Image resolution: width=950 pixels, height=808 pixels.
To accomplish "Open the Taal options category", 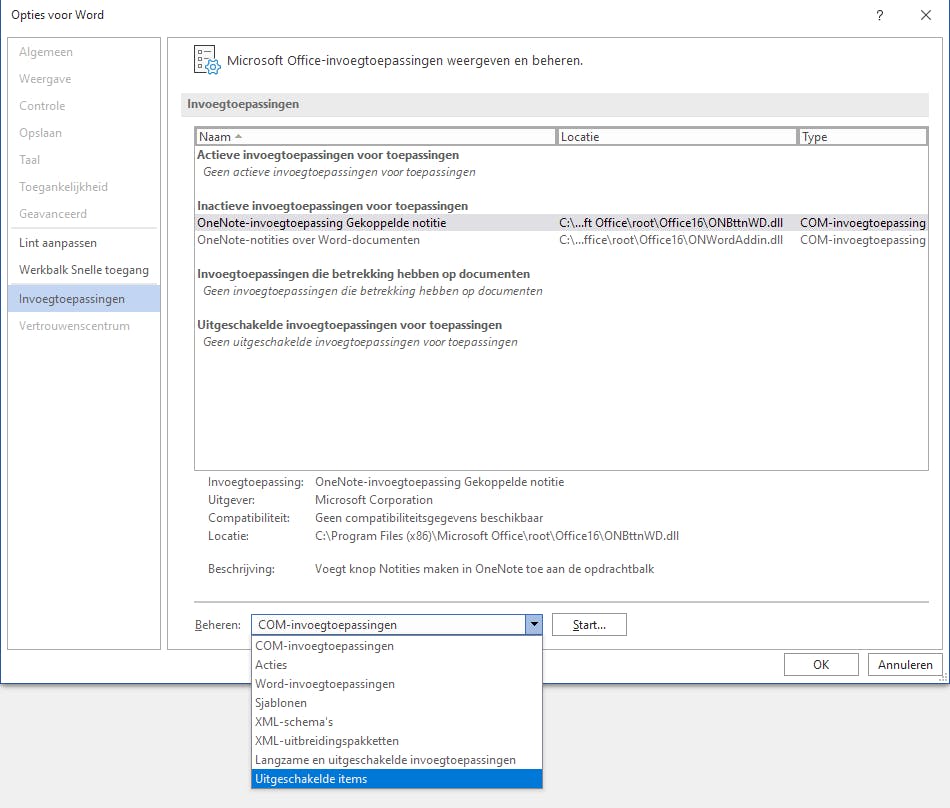I will pyautogui.click(x=84, y=160).
